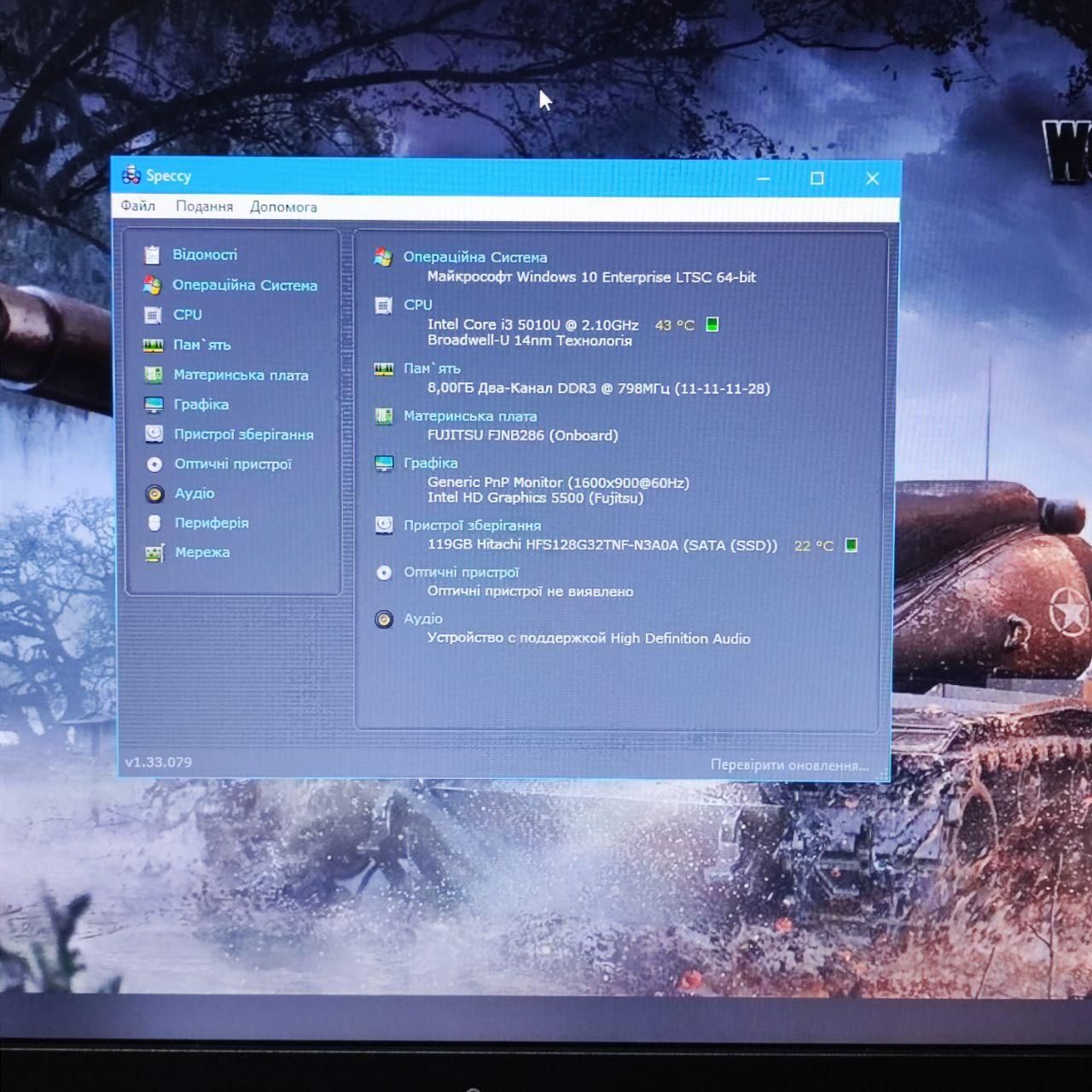Viewport: 1092px width, 1092px height.
Task: Click the CPU icon in the summary panel
Action: point(383,305)
